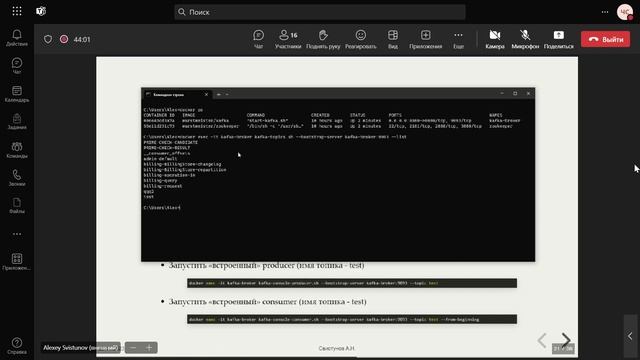Image resolution: width=640 pixels, height=360 pixels.
Task: Open settings and more ellipsis in title bar
Action: tap(605, 12)
